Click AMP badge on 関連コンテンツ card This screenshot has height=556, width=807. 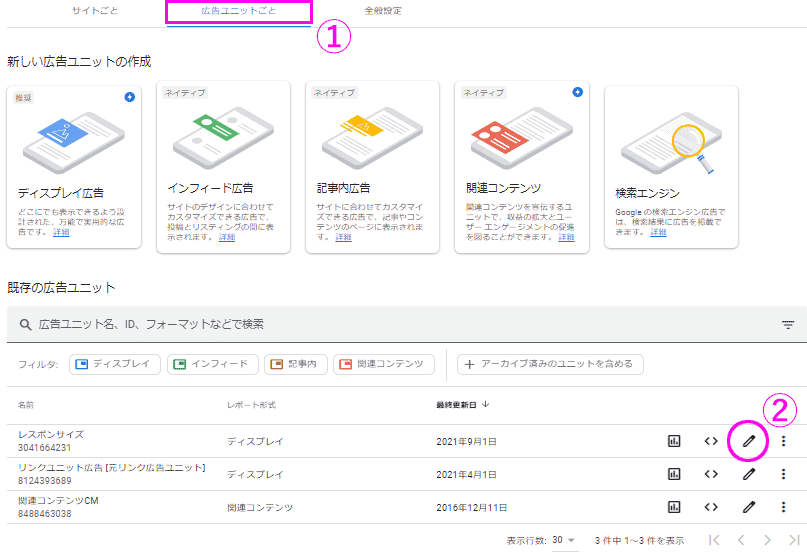pos(577,92)
